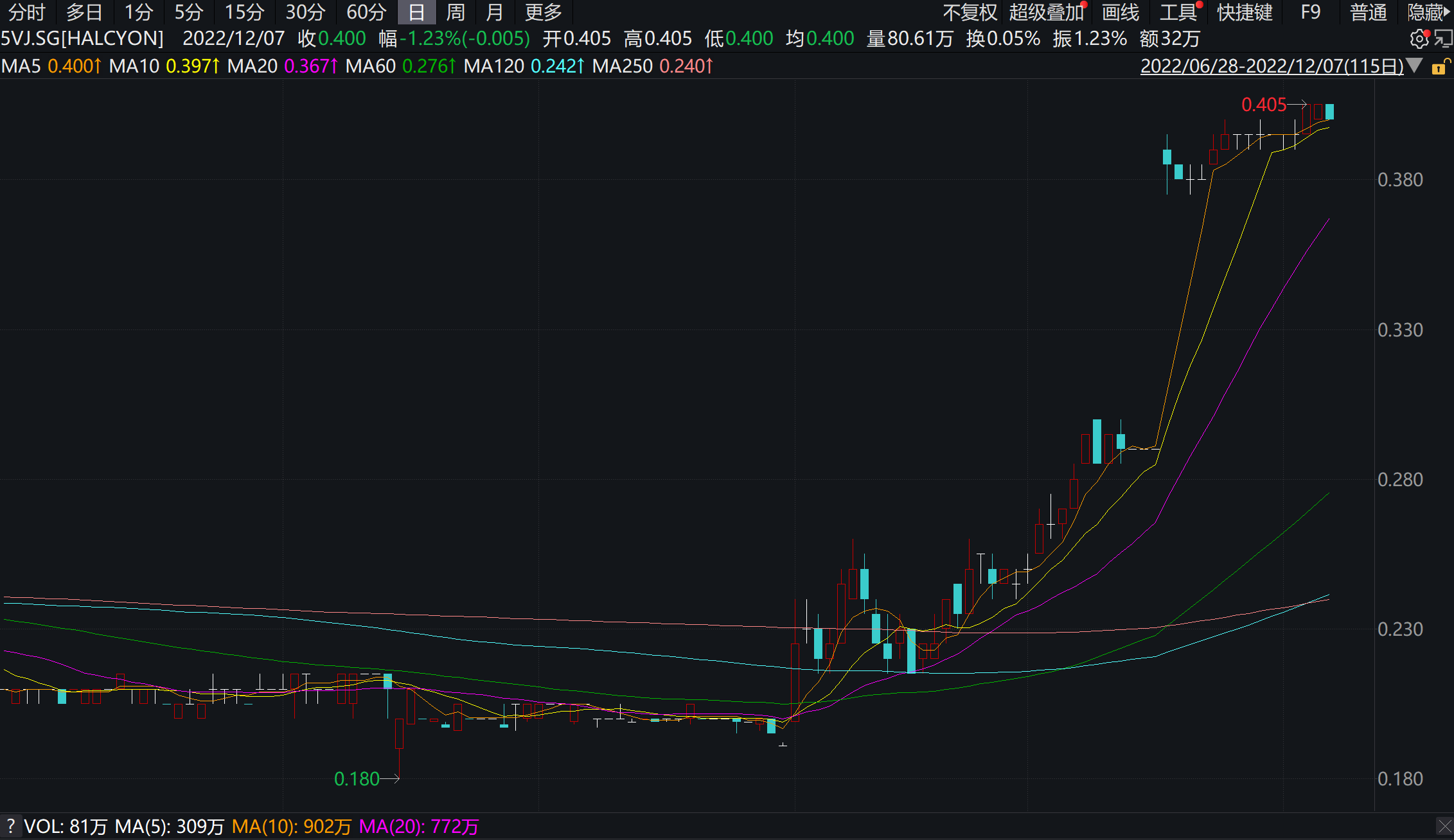
Task: Open chart settings gear icon
Action: tap(1419, 40)
